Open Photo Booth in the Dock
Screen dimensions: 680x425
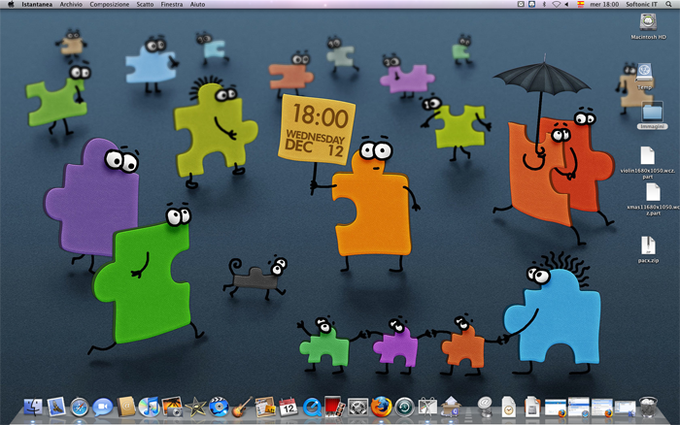(x=335, y=407)
